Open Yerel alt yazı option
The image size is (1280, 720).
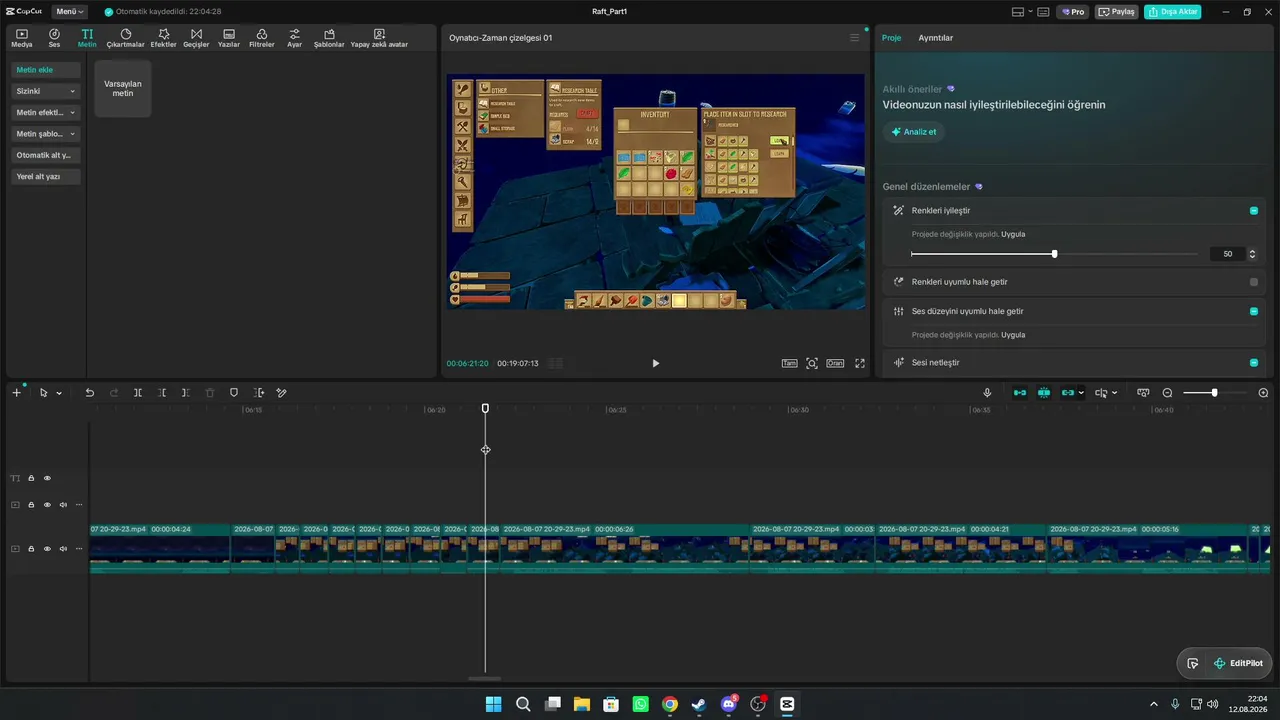point(46,176)
